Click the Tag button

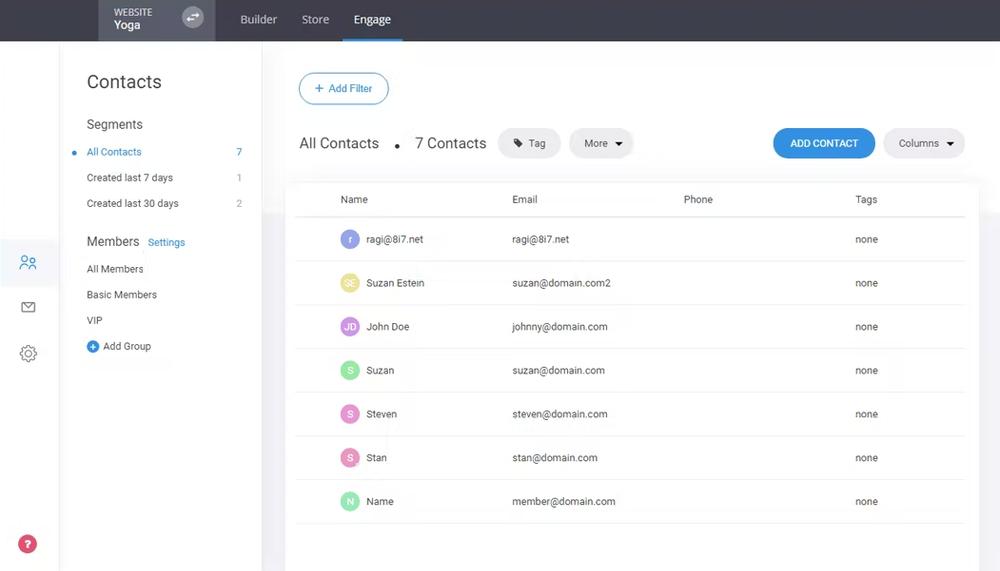[x=529, y=144]
